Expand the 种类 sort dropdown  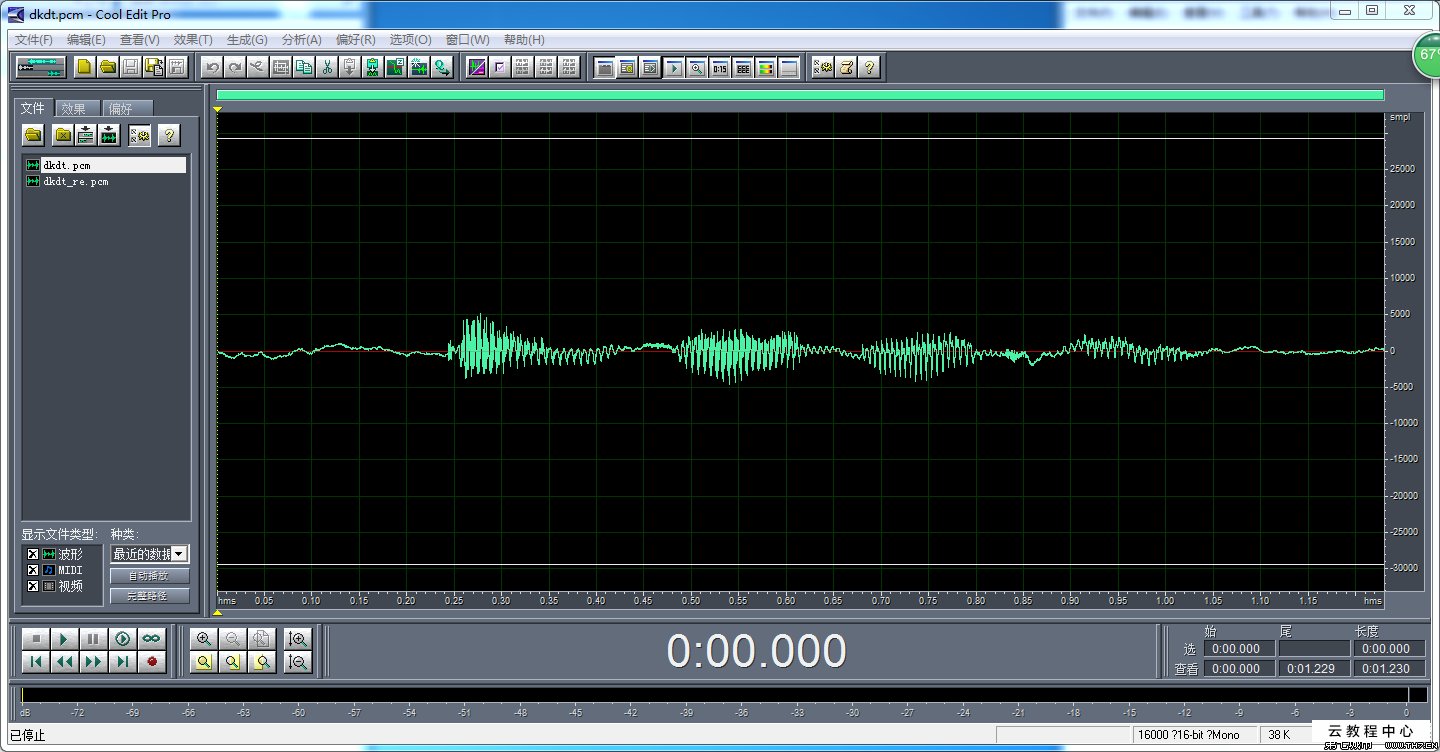(179, 553)
